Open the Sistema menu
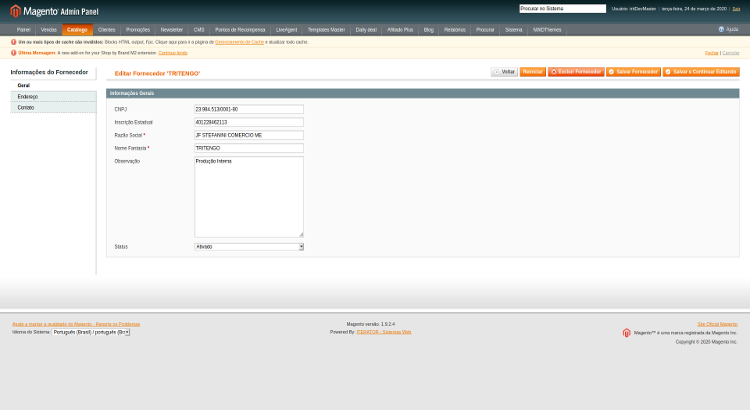This screenshot has width=750, height=410. (514, 30)
